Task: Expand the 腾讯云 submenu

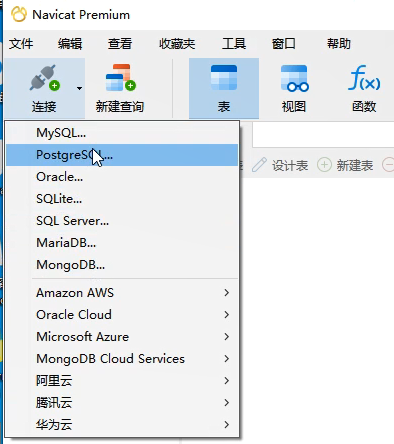Action: (x=122, y=403)
